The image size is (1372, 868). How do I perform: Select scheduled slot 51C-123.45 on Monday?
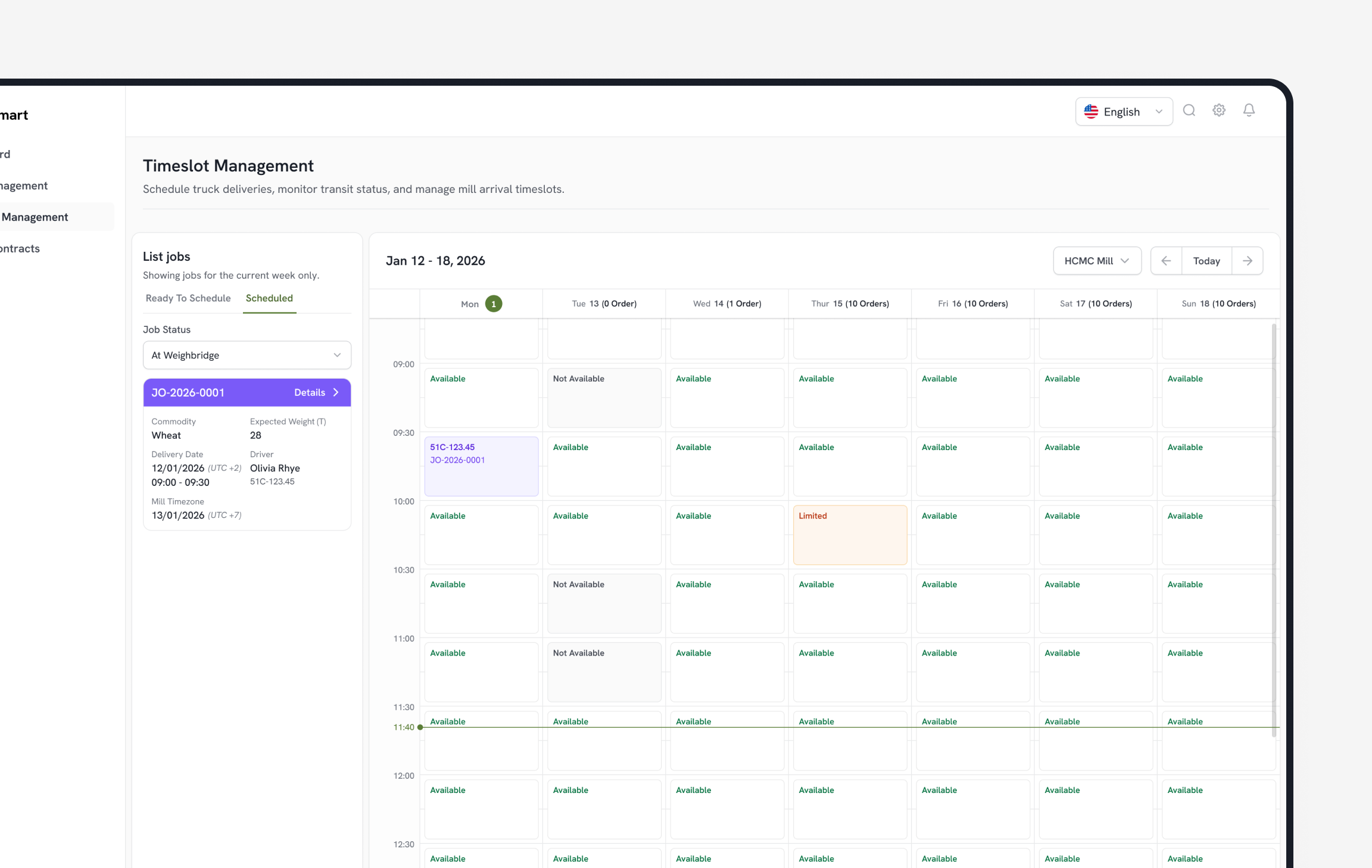coord(481,466)
